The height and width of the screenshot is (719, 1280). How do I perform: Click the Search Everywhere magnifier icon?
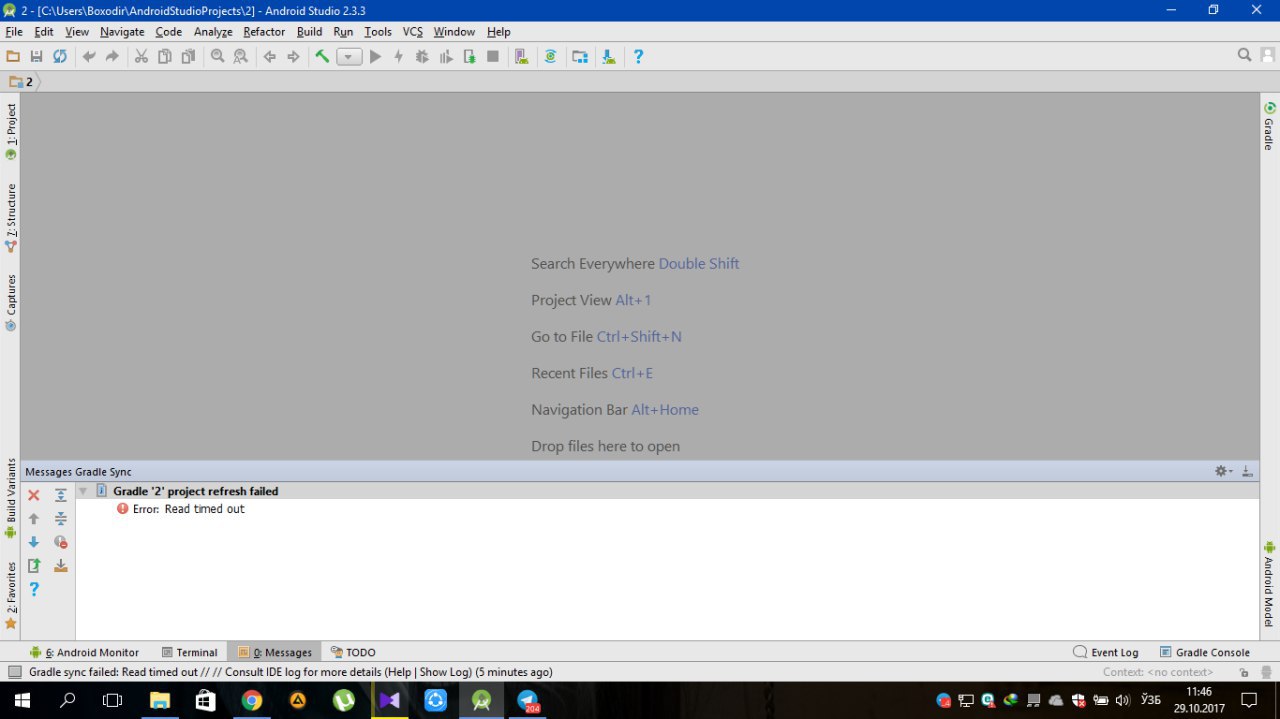point(1244,56)
